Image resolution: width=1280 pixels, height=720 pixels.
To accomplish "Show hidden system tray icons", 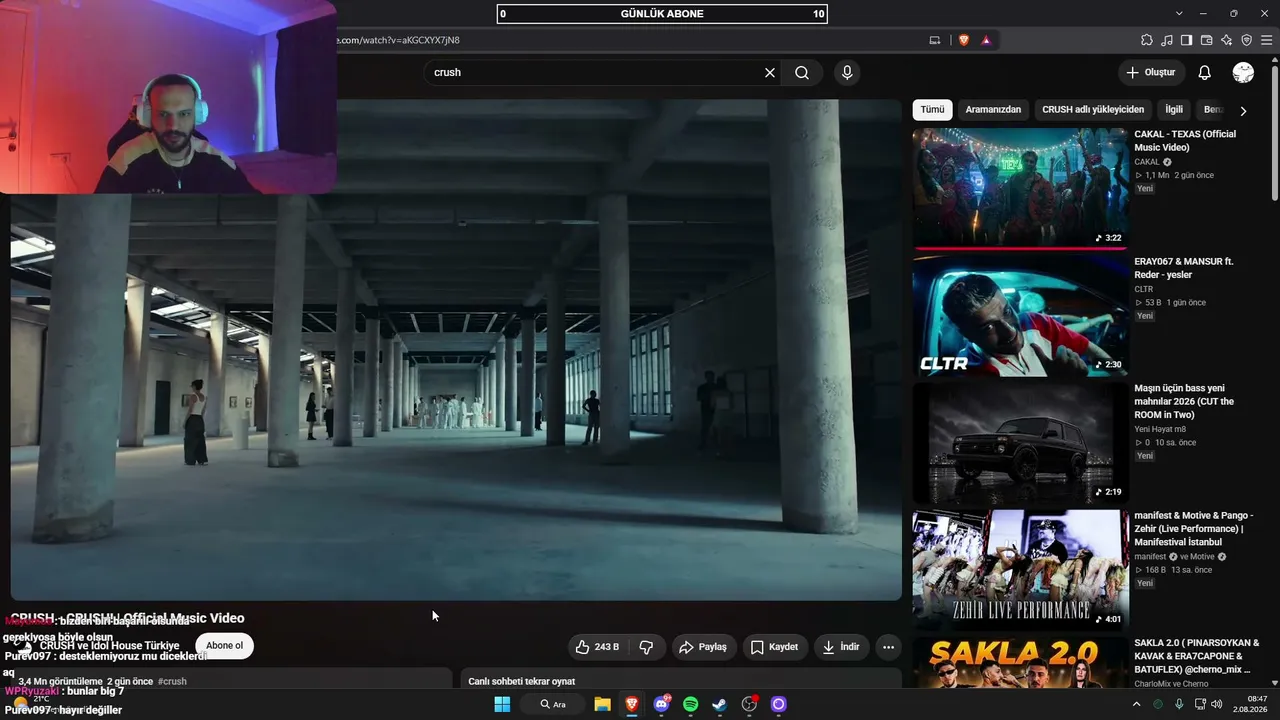I will pos(1136,704).
